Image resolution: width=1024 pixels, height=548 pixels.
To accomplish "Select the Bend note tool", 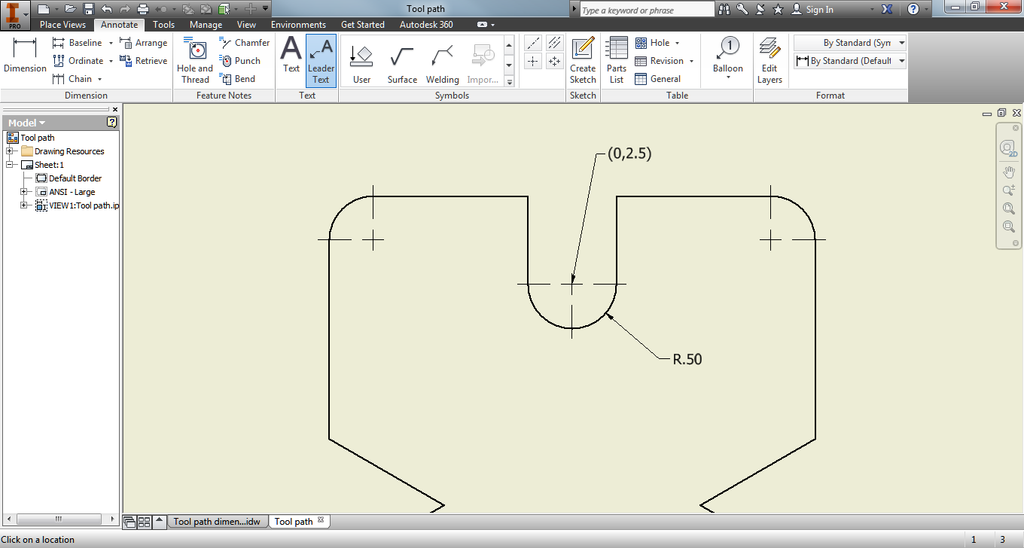I will click(x=238, y=78).
